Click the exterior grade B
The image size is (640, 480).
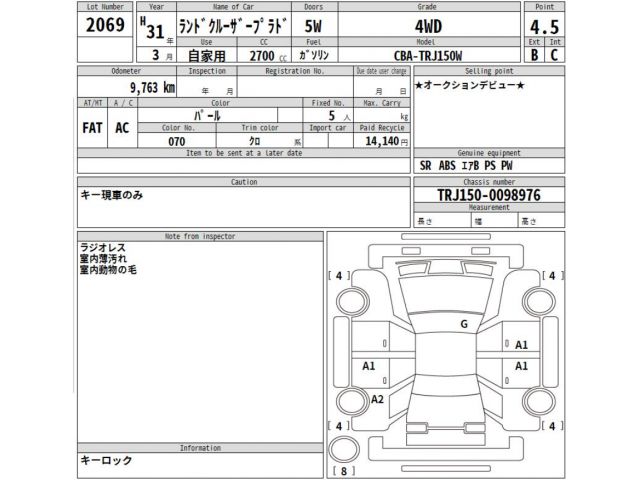pos(534,55)
